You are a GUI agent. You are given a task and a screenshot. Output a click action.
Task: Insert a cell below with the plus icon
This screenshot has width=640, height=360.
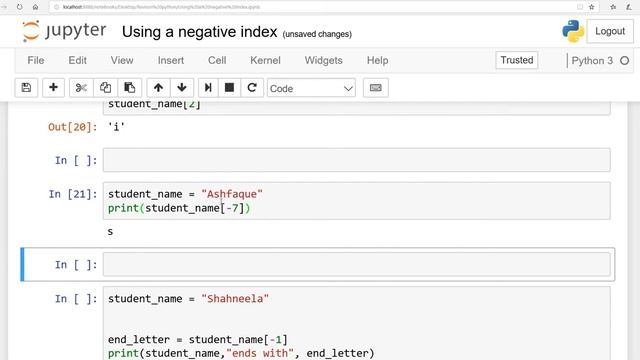[x=53, y=88]
